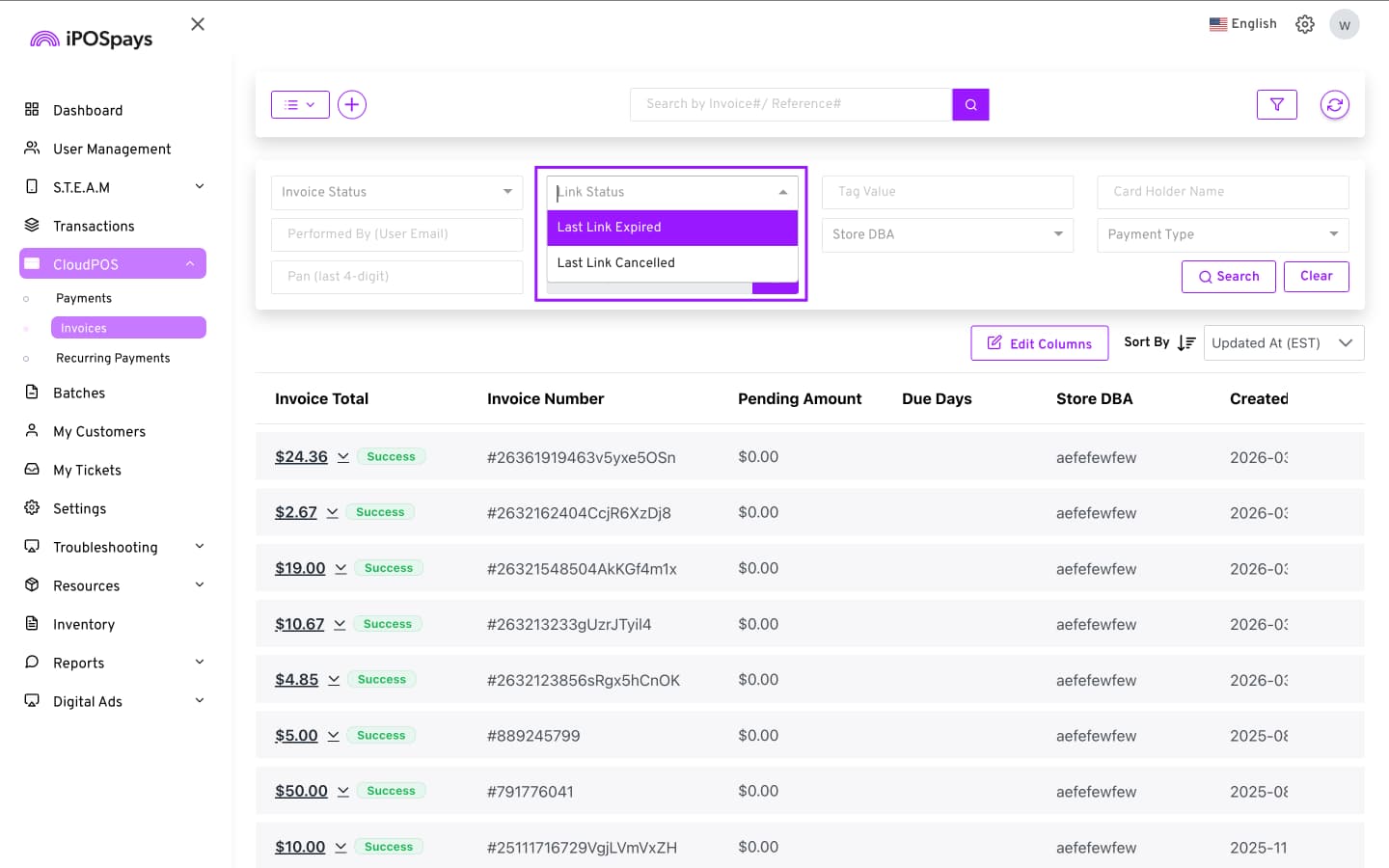
Task: Click the circular refresh icon
Action: click(x=1334, y=104)
